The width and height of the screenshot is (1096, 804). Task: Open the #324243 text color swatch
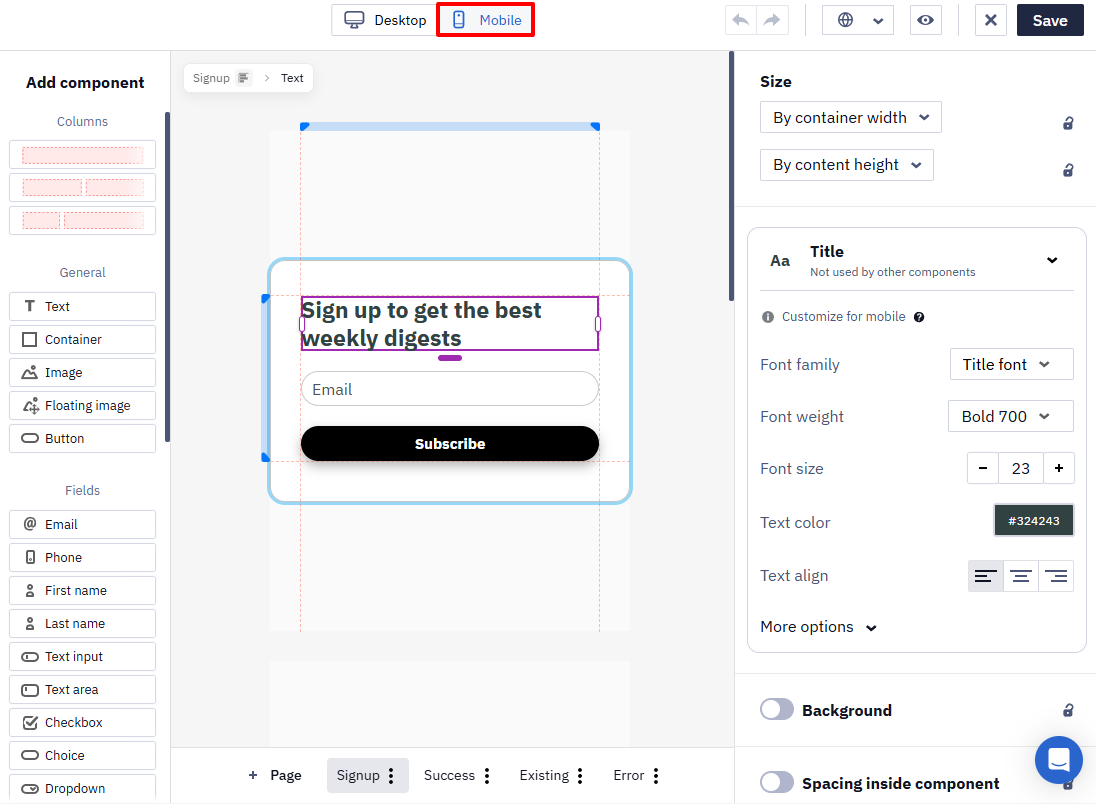click(1033, 521)
